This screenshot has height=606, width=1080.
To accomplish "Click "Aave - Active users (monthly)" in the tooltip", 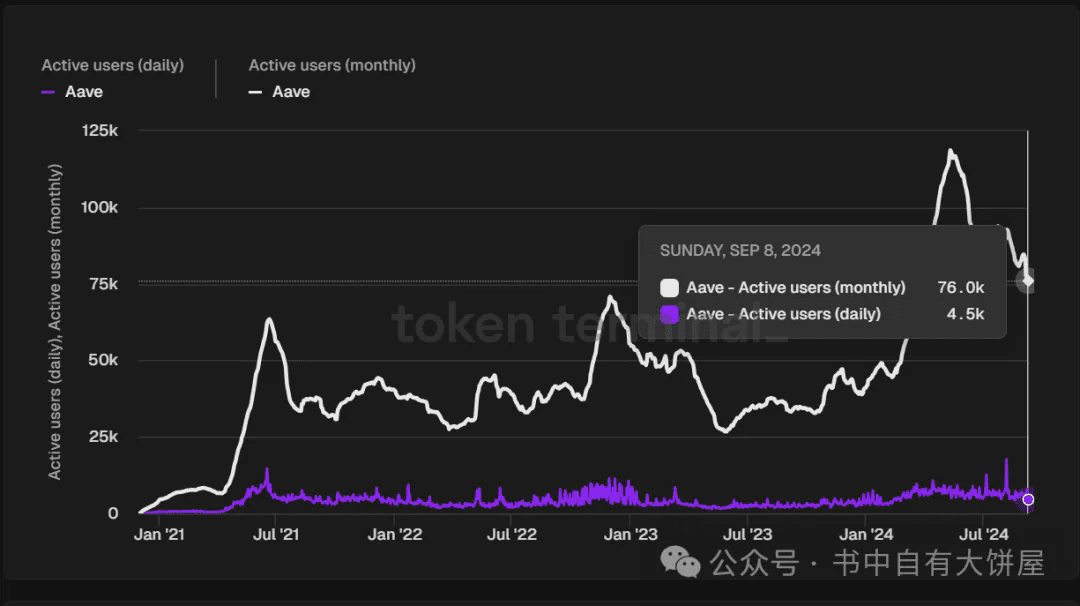I will (x=796, y=287).
